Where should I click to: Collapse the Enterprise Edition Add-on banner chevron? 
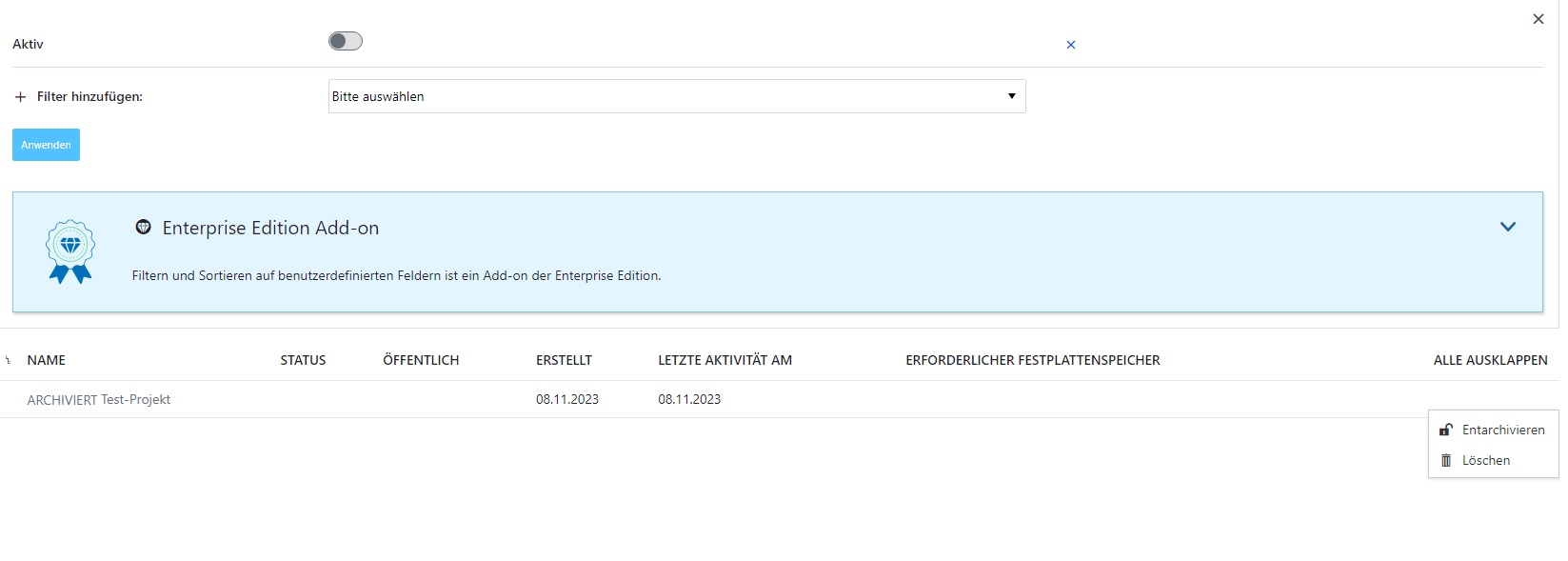1508,227
